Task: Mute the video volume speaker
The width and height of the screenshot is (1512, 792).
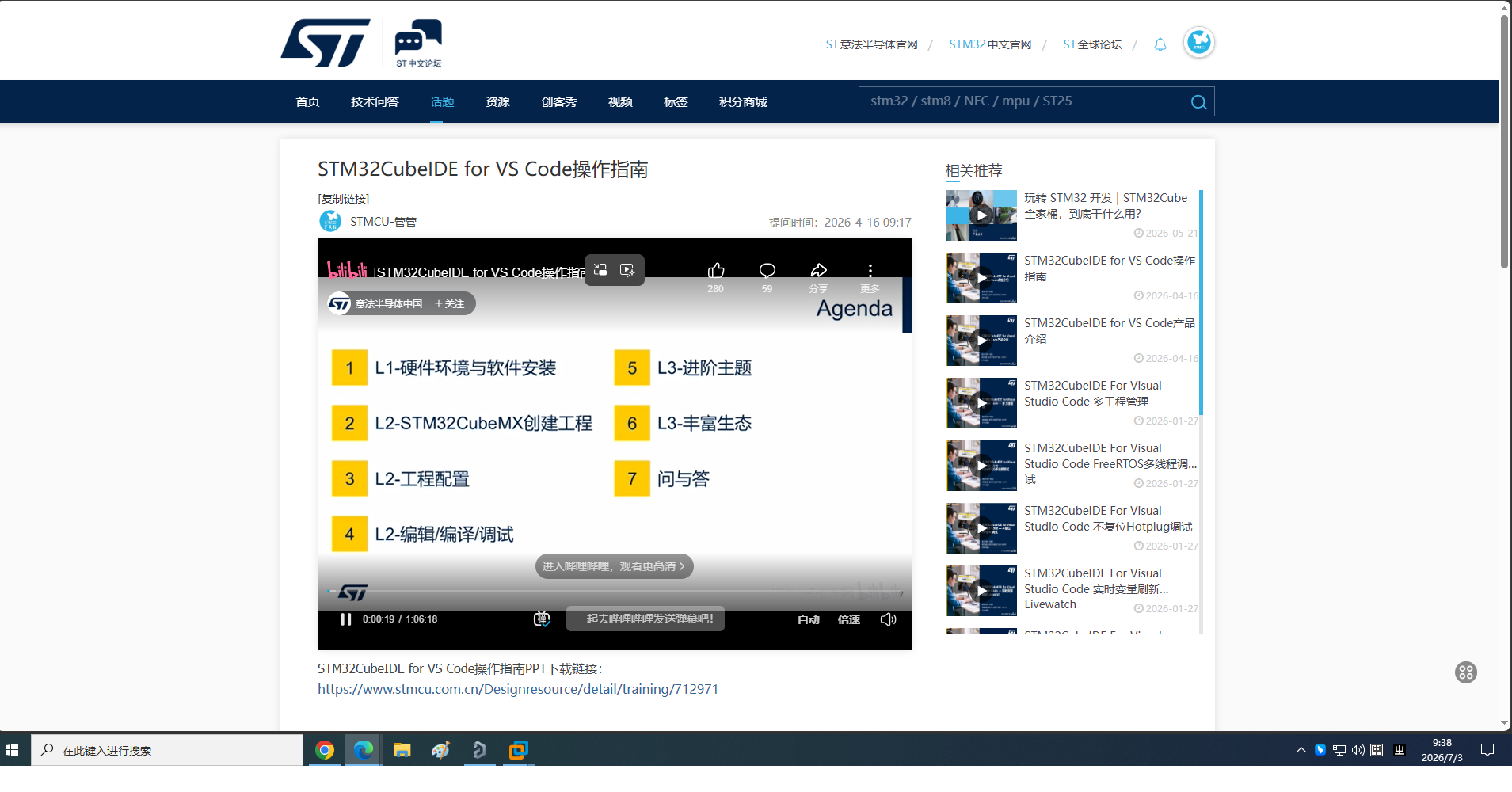Action: (889, 619)
